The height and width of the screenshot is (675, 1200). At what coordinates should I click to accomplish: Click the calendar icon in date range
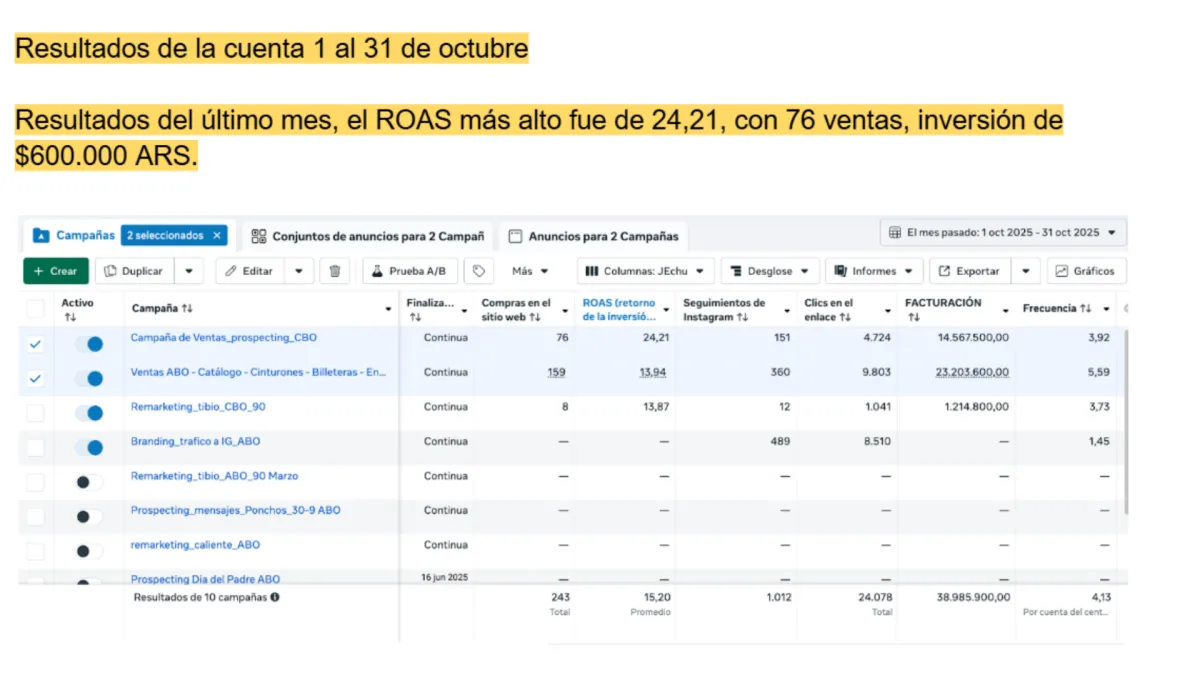[x=895, y=233]
